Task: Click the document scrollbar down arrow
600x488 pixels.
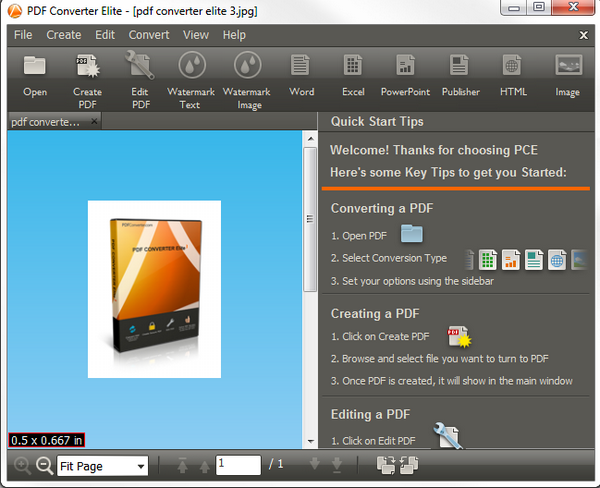Action: point(311,441)
